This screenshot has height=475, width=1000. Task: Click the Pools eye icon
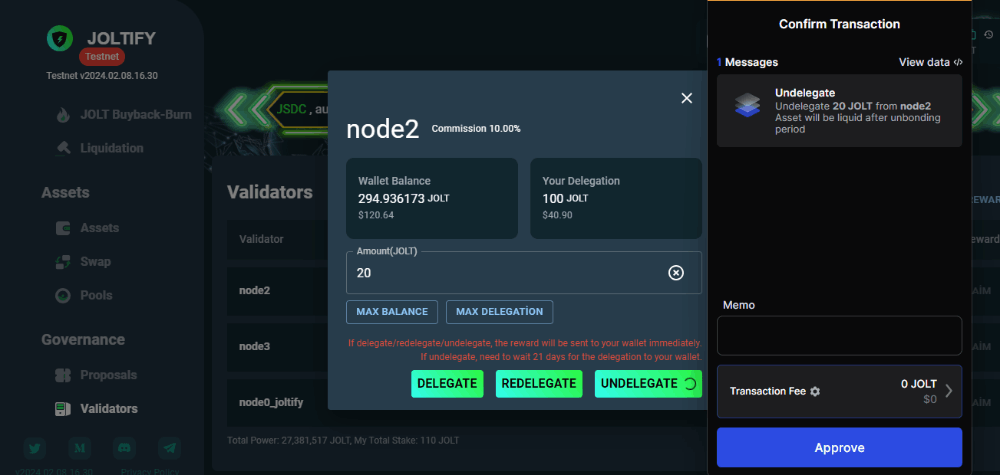[62, 295]
